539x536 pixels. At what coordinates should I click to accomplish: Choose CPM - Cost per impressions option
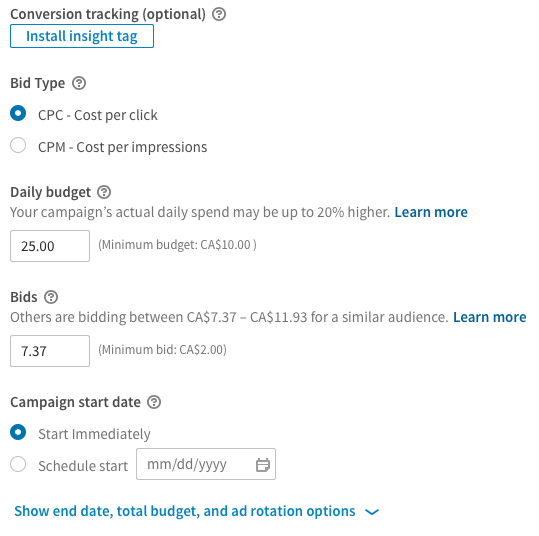pos(18,145)
